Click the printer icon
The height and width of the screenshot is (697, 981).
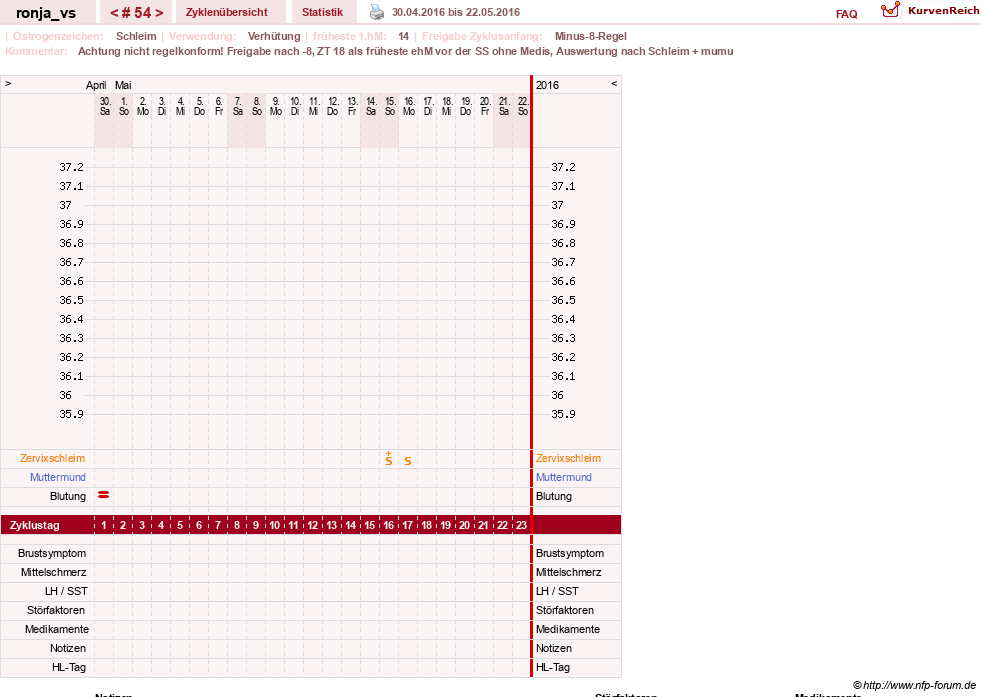click(377, 12)
